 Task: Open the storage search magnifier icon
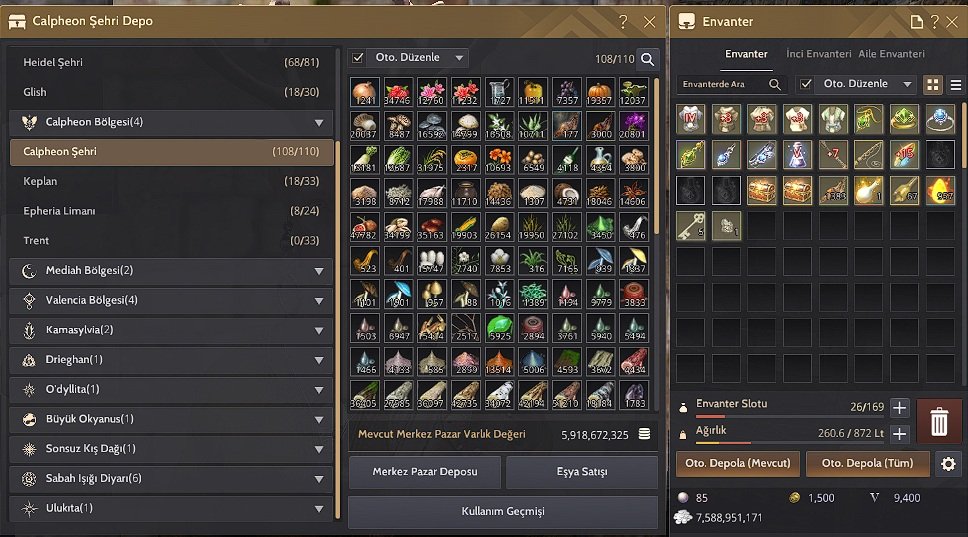(x=647, y=59)
